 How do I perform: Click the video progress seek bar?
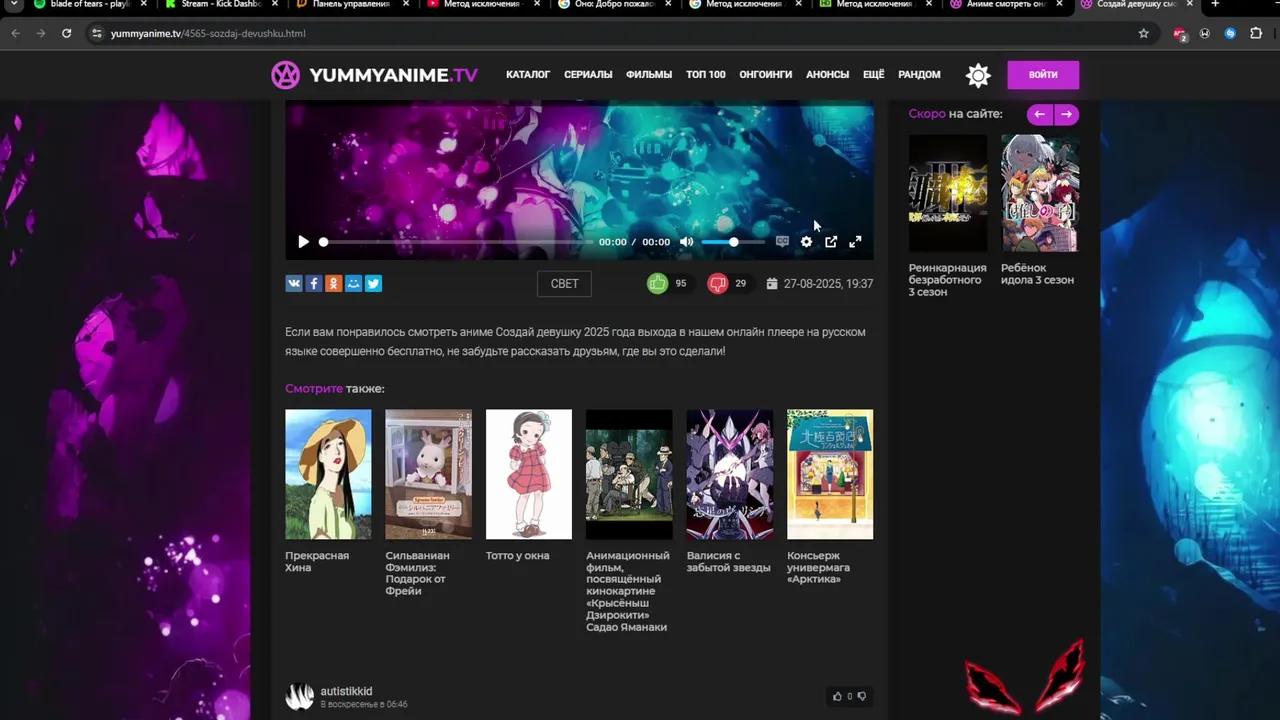(456, 242)
